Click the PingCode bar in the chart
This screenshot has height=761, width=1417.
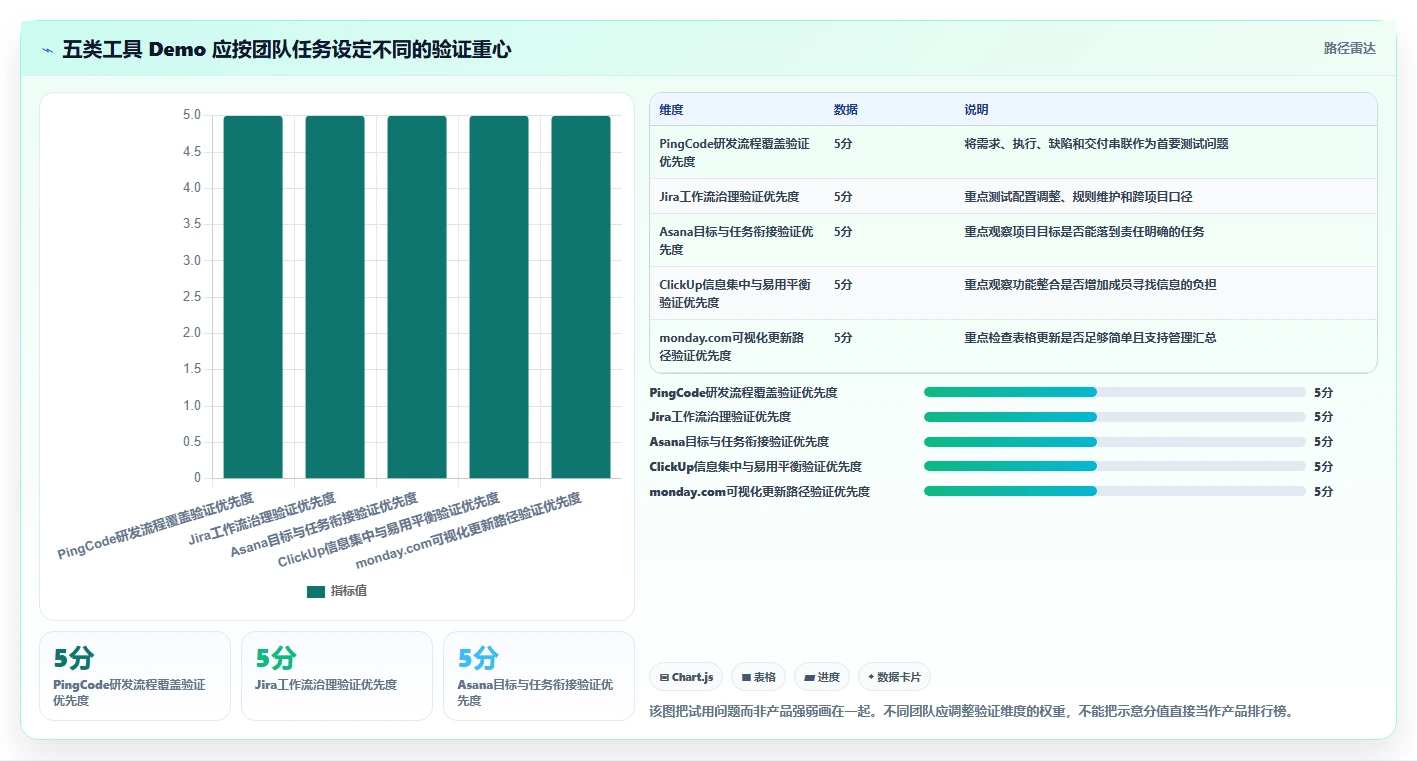coord(253,297)
